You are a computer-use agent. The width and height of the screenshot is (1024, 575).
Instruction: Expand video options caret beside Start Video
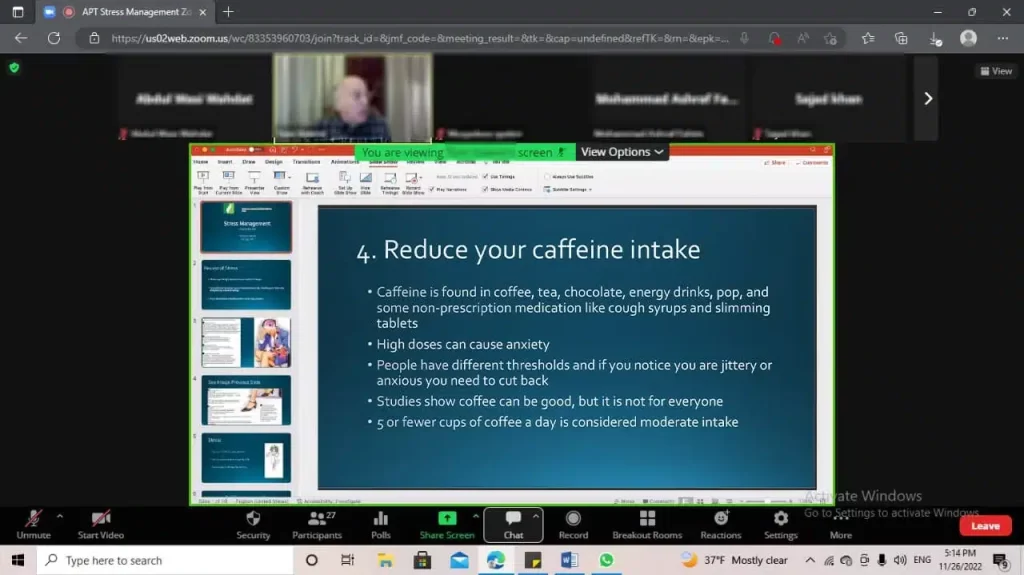tap(135, 516)
